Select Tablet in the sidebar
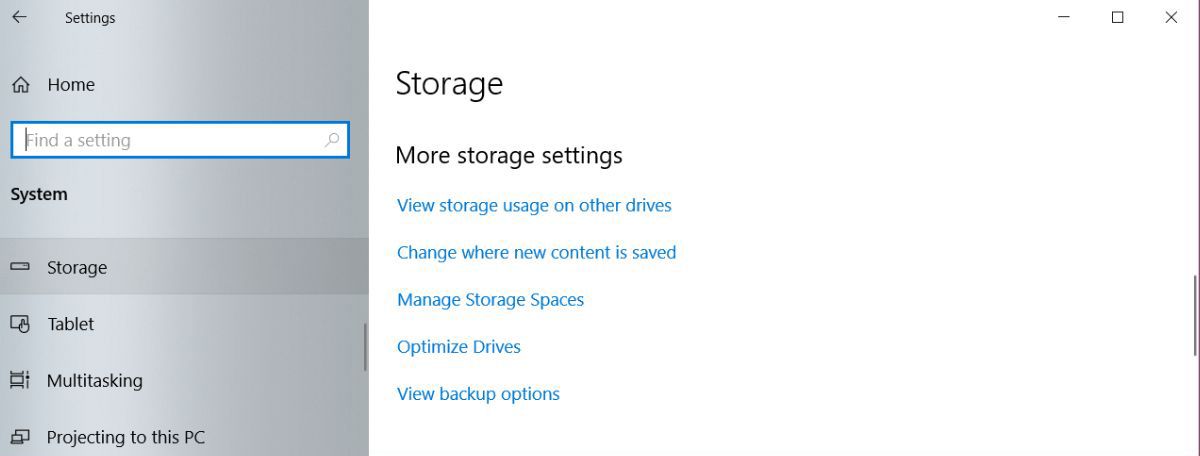 (71, 324)
